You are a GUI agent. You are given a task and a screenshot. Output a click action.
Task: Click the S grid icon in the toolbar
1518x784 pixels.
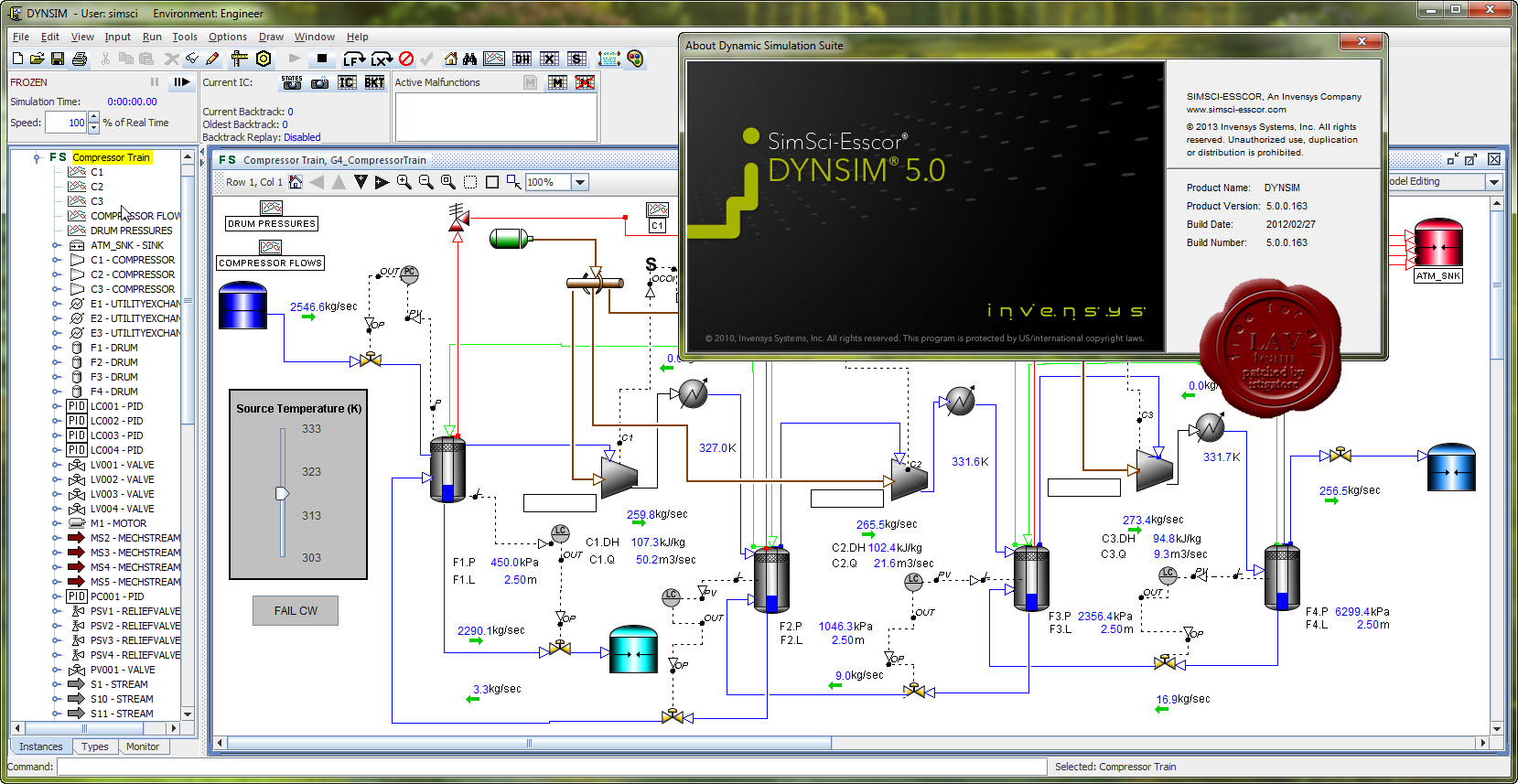click(x=576, y=59)
